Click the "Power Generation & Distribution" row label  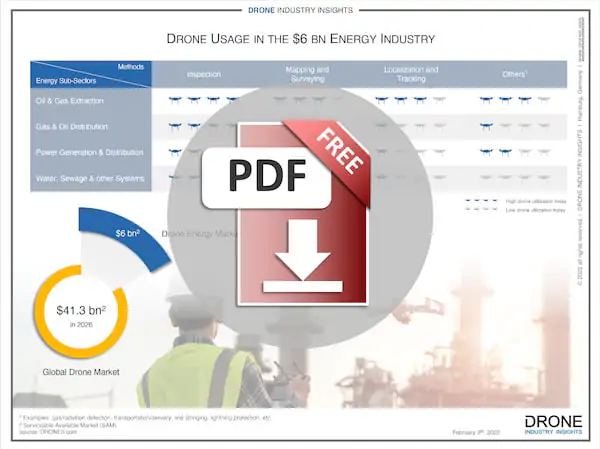90,152
